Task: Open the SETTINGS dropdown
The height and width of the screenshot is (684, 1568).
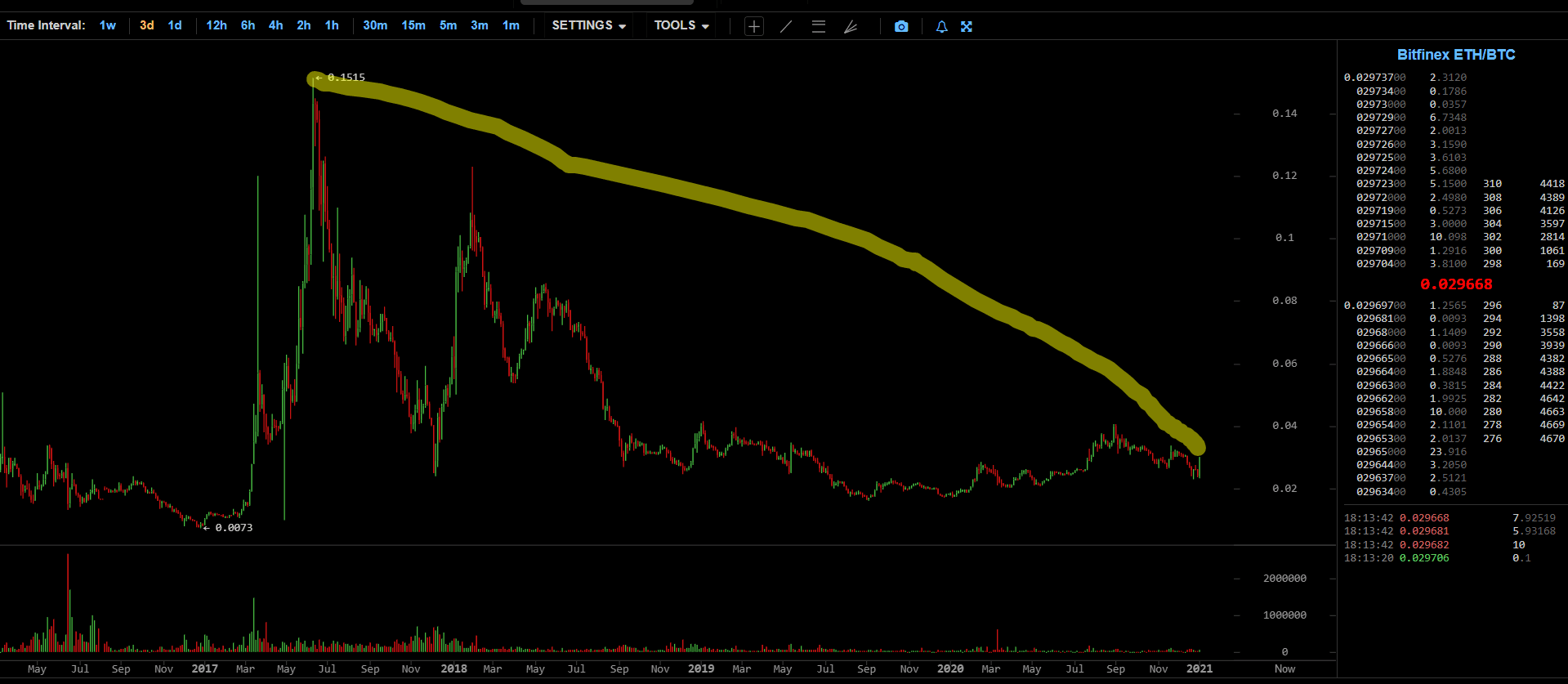Action: 588,25
